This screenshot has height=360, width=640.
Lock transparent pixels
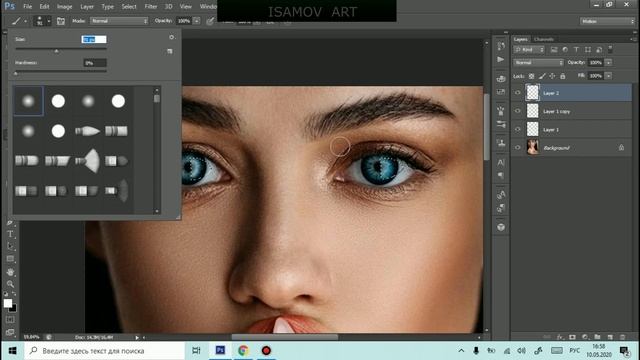531,76
